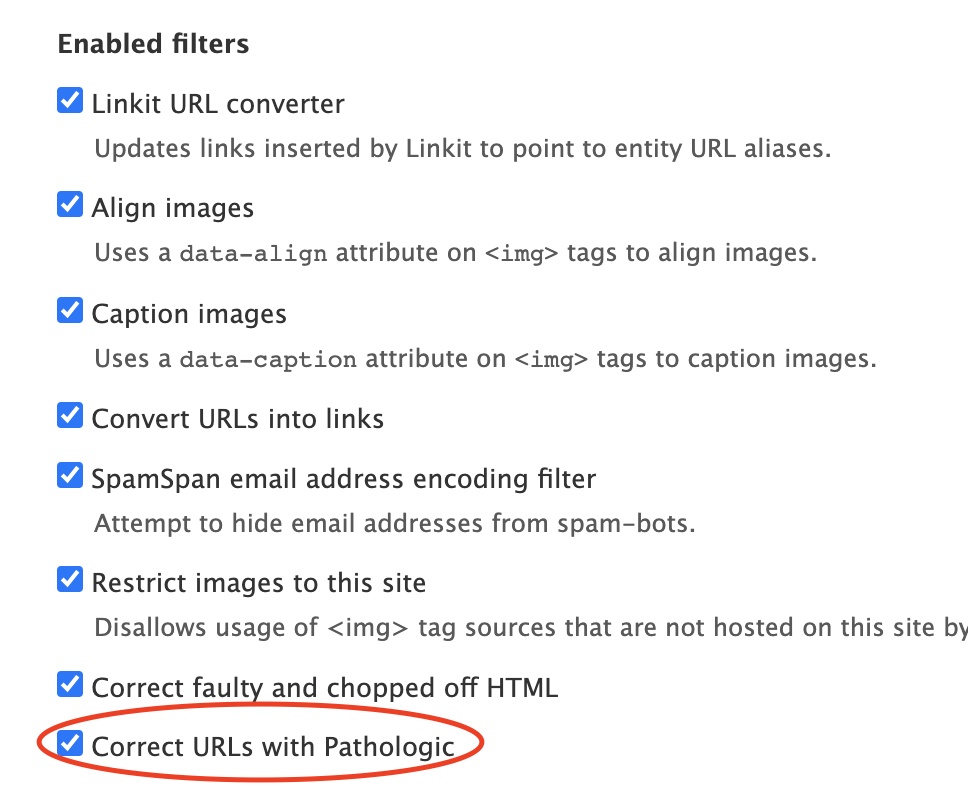Image resolution: width=968 pixels, height=790 pixels.
Task: Uncheck the circled Correct URLs with Pathologic filter
Action: point(69,742)
